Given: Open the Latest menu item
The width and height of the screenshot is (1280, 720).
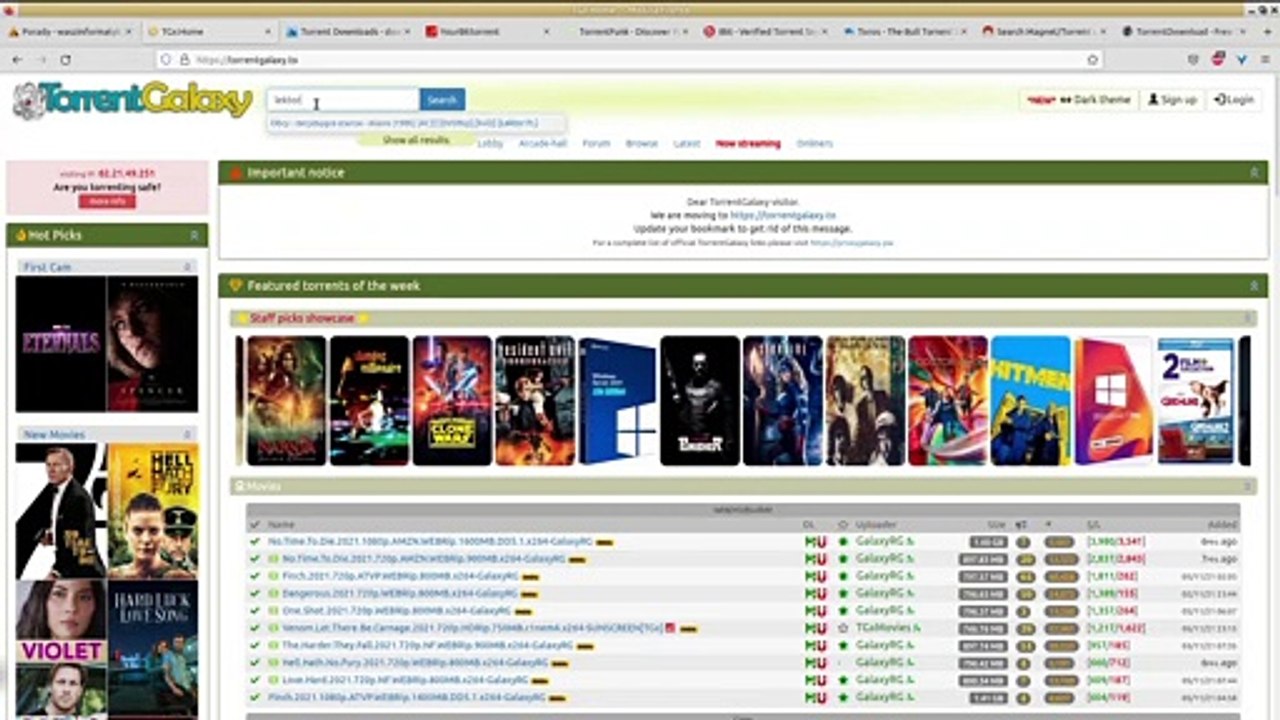Looking at the screenshot, I should pyautogui.click(x=687, y=143).
